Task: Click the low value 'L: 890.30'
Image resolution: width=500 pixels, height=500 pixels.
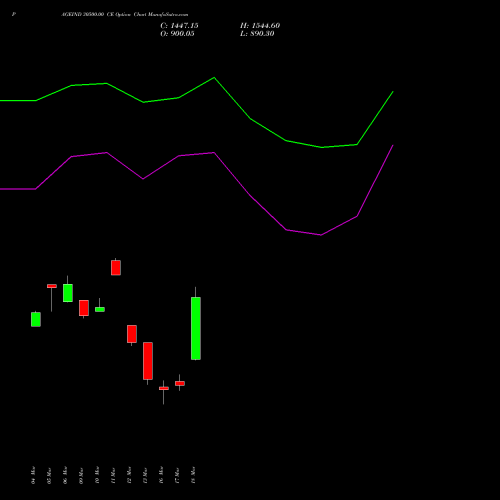Action: pyautogui.click(x=257, y=34)
